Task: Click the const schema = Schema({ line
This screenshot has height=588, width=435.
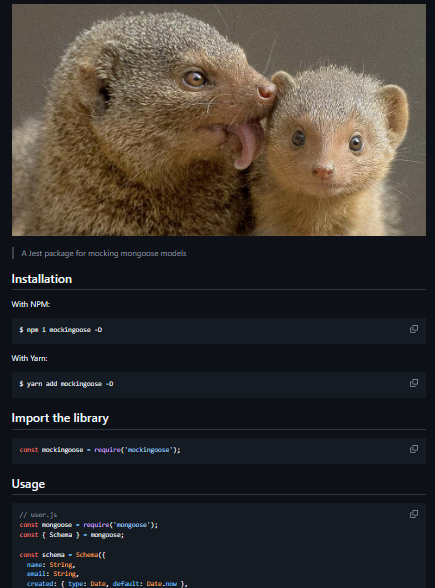Action: (62, 555)
